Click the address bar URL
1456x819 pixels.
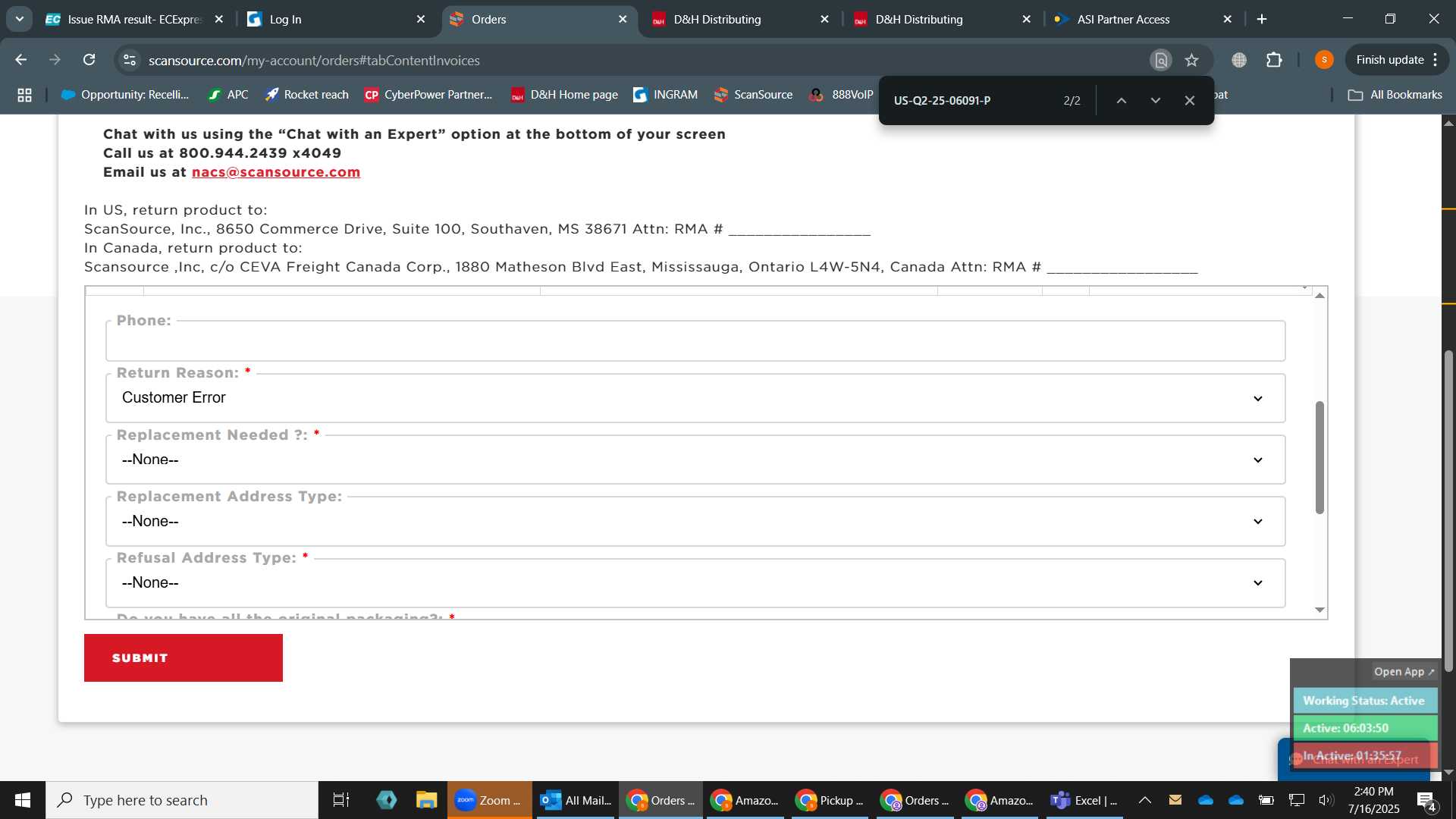click(x=314, y=60)
